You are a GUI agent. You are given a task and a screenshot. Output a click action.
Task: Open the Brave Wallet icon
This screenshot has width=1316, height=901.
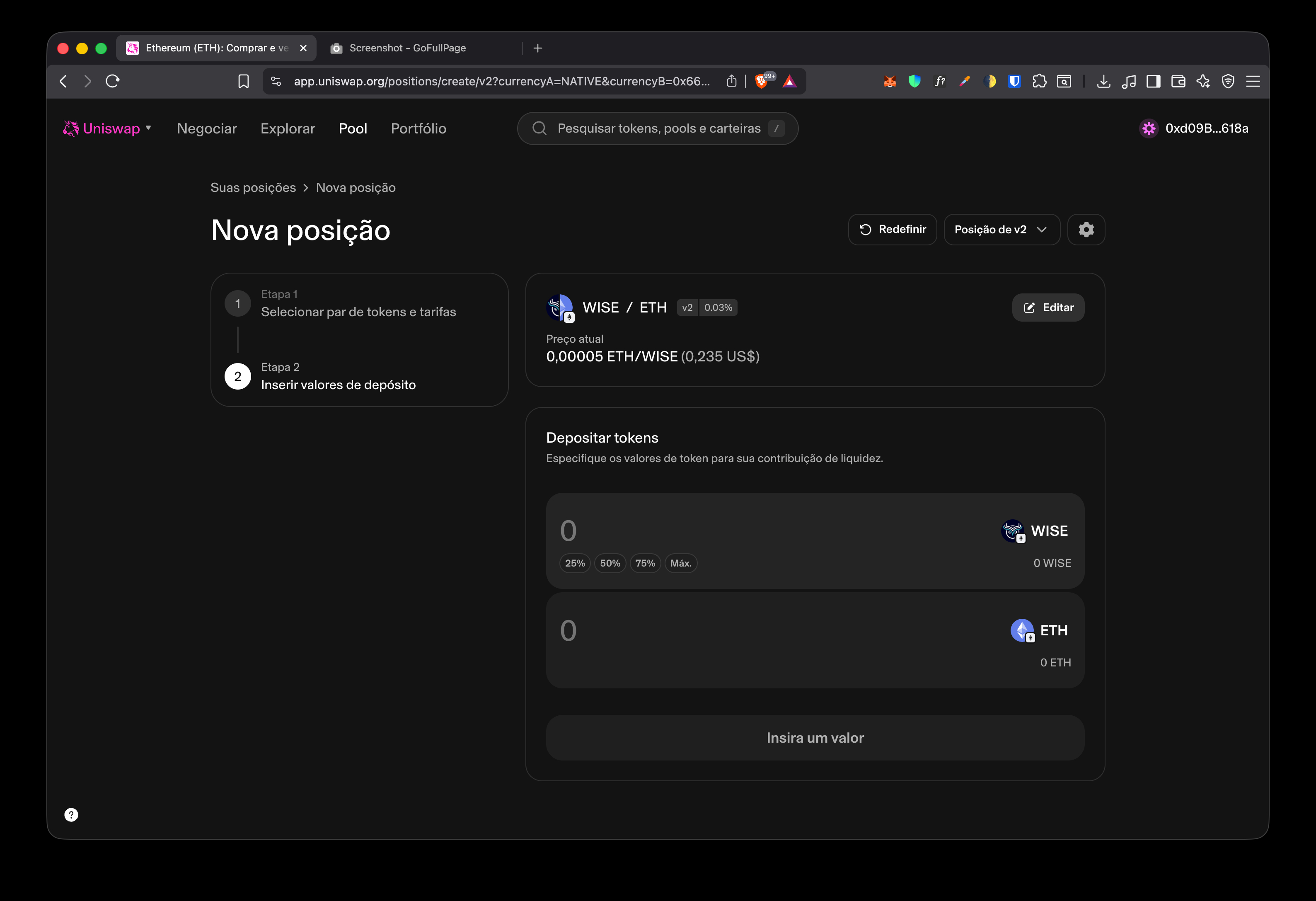coord(1178,82)
